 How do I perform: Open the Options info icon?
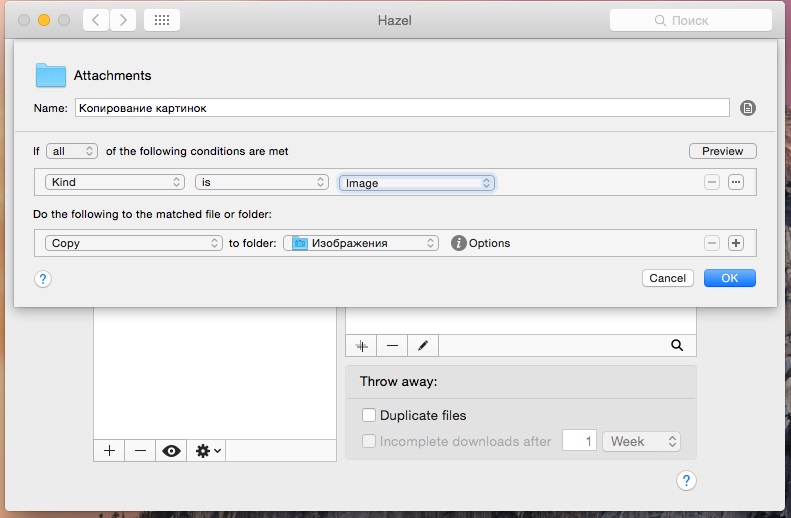458,243
